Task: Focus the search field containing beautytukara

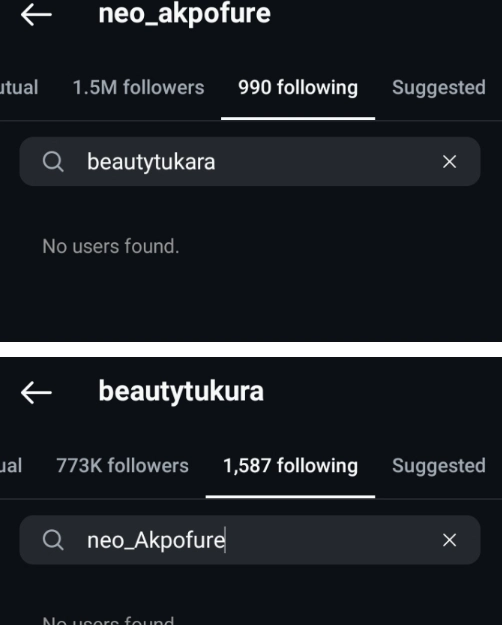Action: tap(250, 161)
